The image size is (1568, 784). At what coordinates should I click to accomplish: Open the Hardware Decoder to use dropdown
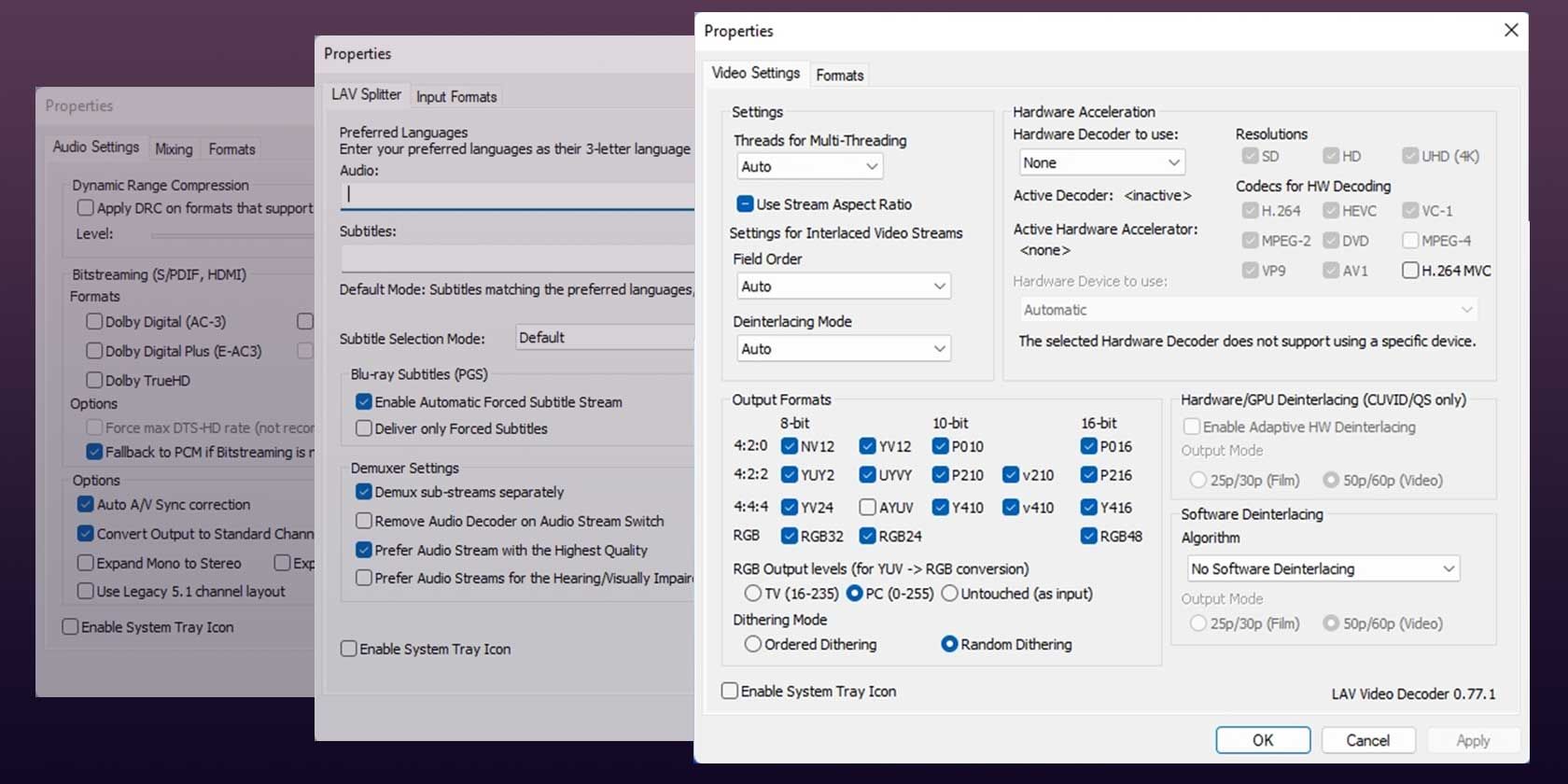[x=1101, y=162]
